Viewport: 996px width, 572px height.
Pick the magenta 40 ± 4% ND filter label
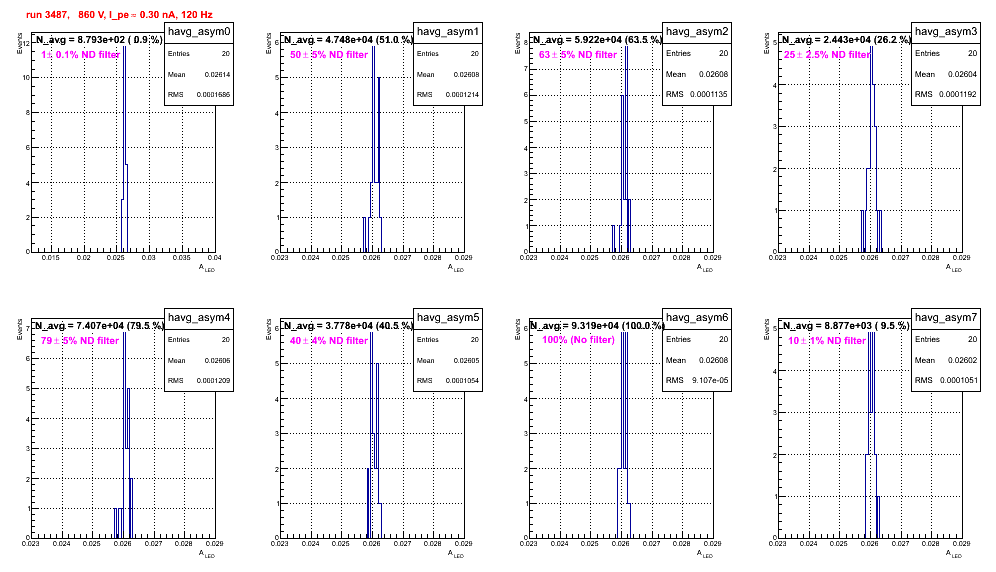(x=329, y=341)
